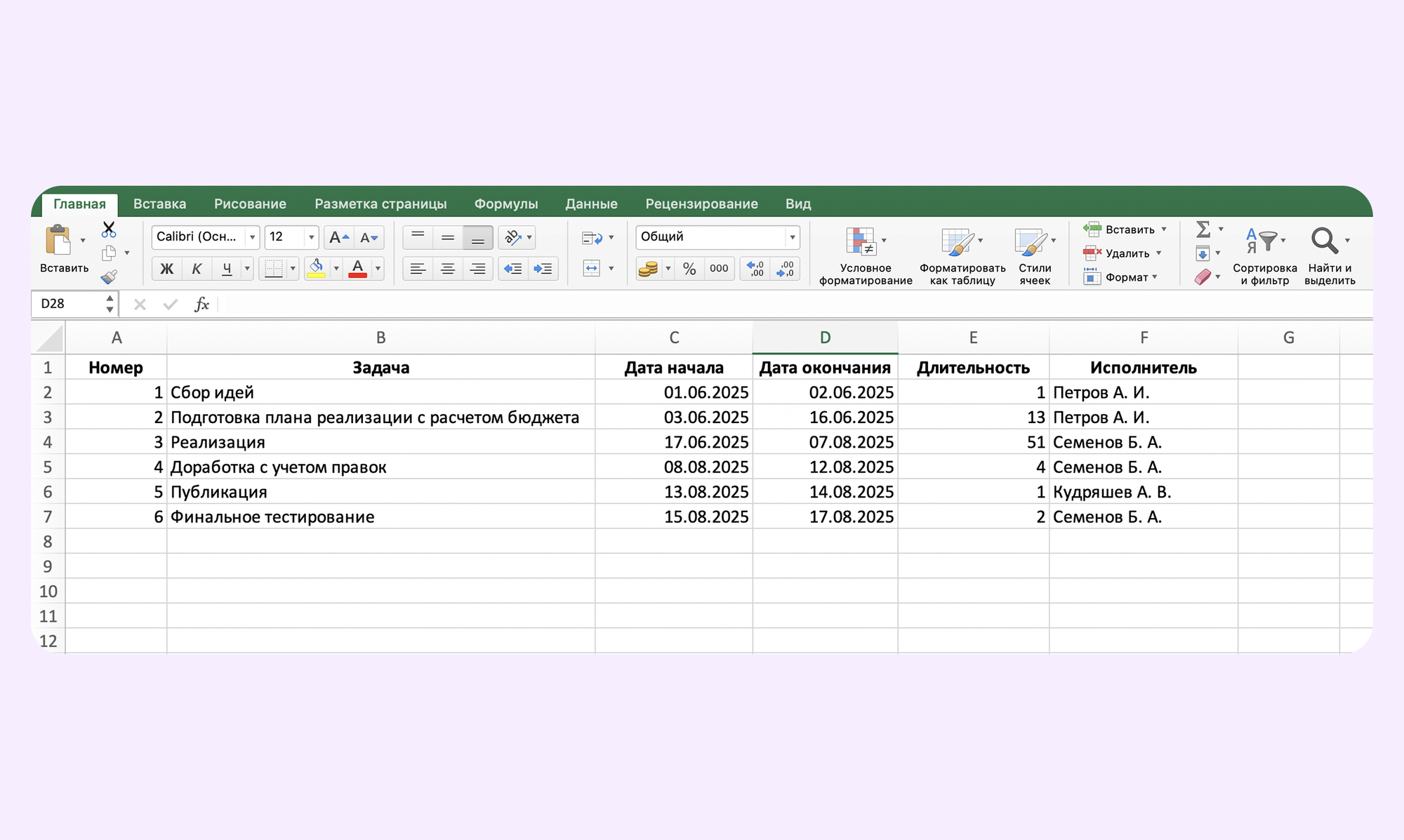Click the text orientation icon
This screenshot has height=840, width=1404.
pyautogui.click(x=513, y=237)
